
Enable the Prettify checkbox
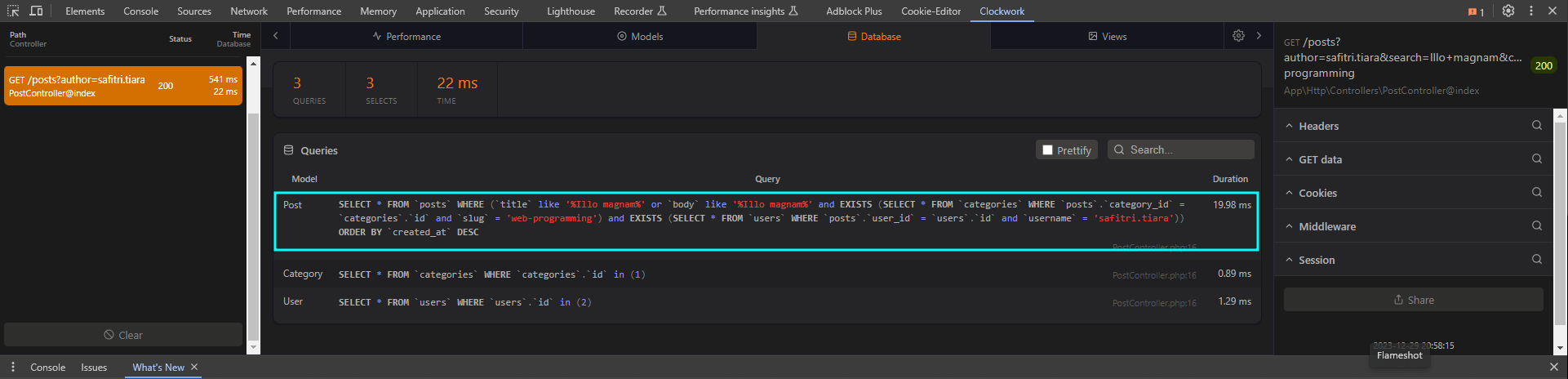[x=1048, y=150]
